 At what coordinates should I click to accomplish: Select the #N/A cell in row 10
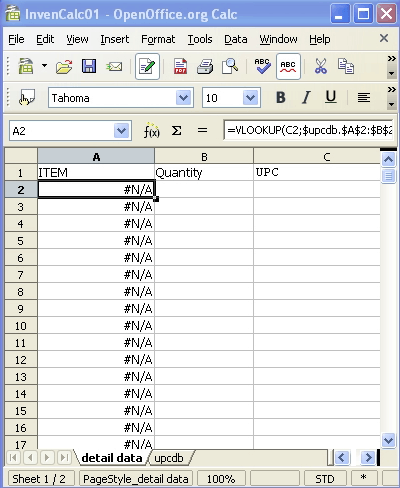[x=96, y=326]
